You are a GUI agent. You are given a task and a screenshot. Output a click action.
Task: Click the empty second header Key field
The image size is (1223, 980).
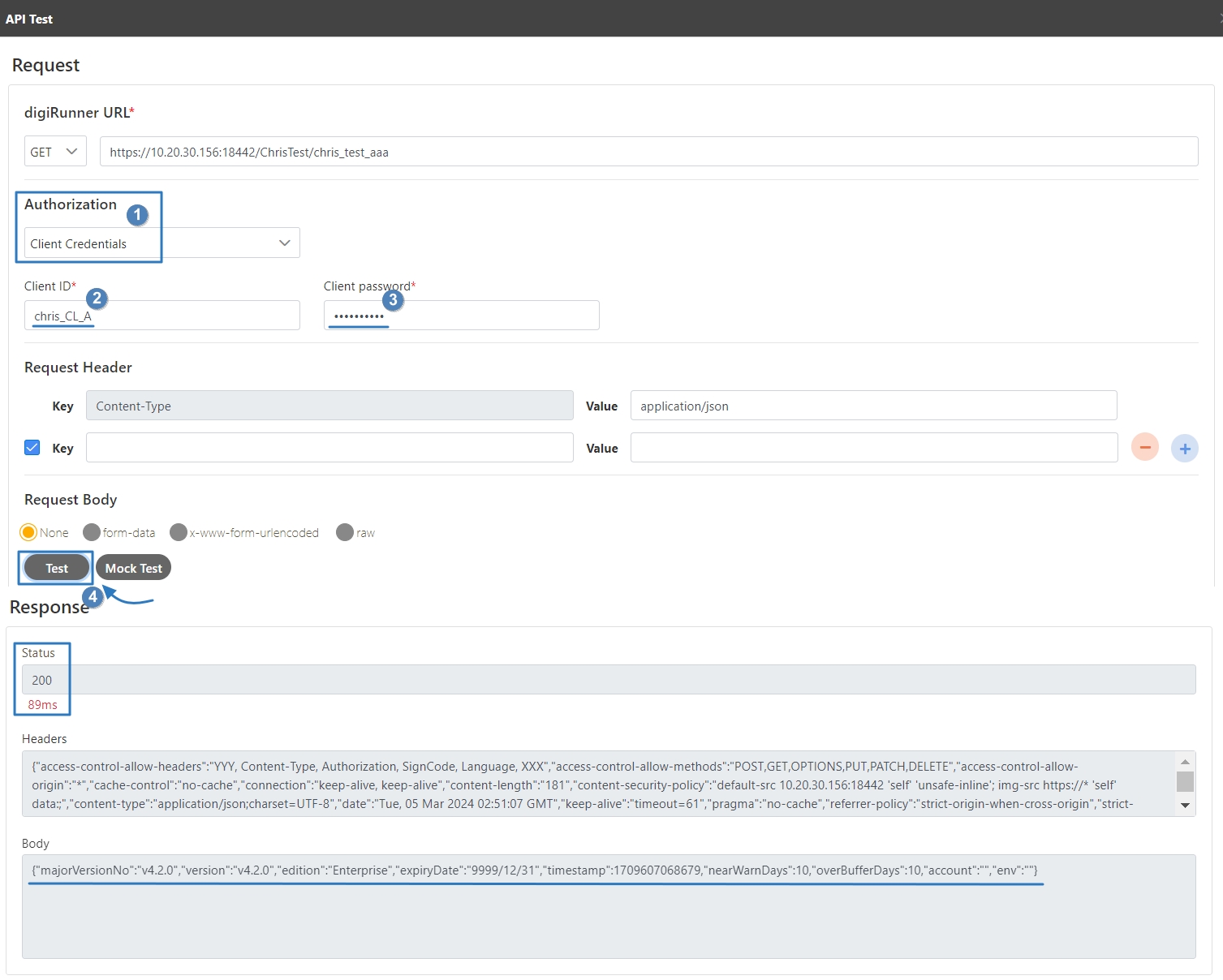329,448
